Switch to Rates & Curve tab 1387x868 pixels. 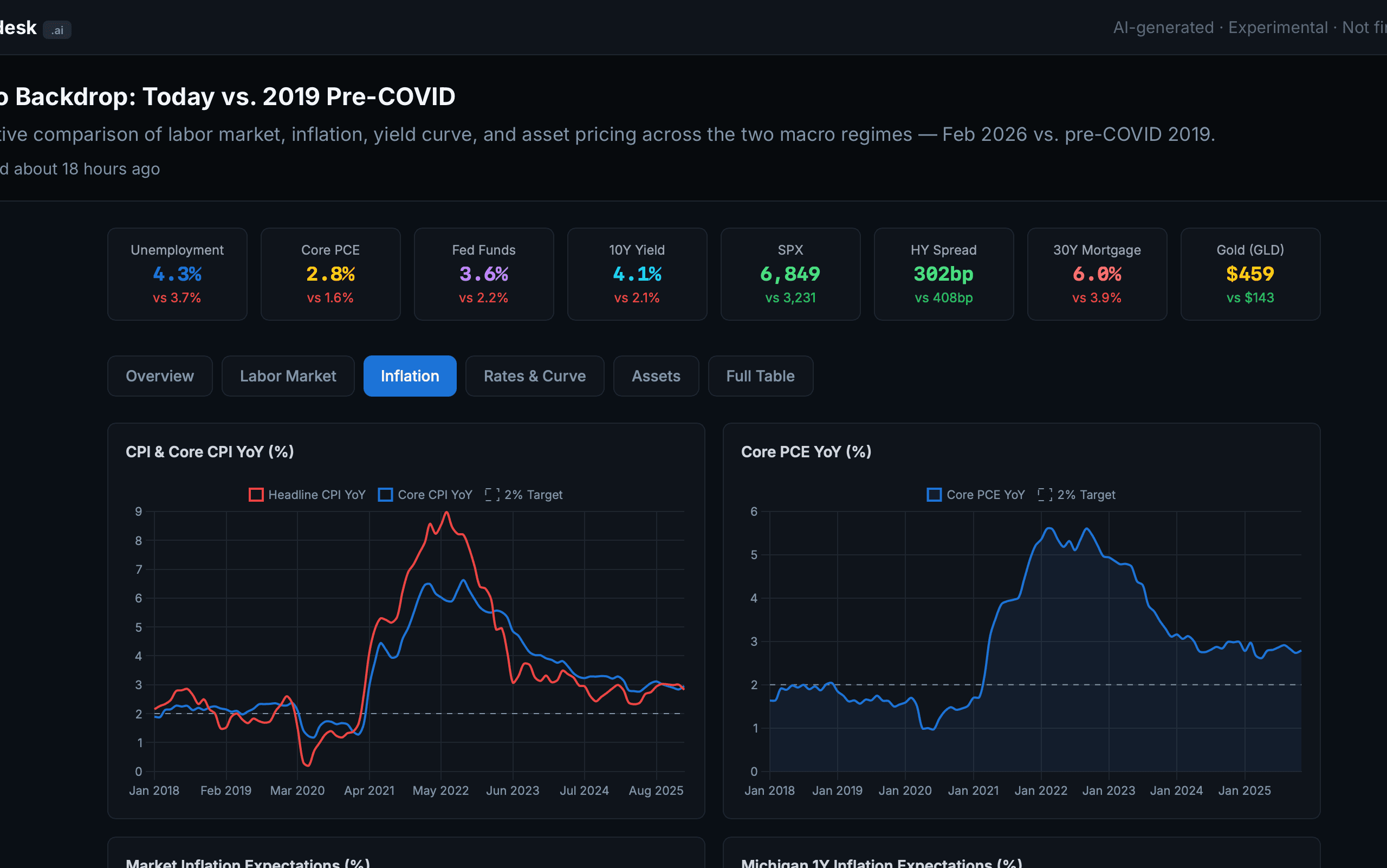click(534, 376)
